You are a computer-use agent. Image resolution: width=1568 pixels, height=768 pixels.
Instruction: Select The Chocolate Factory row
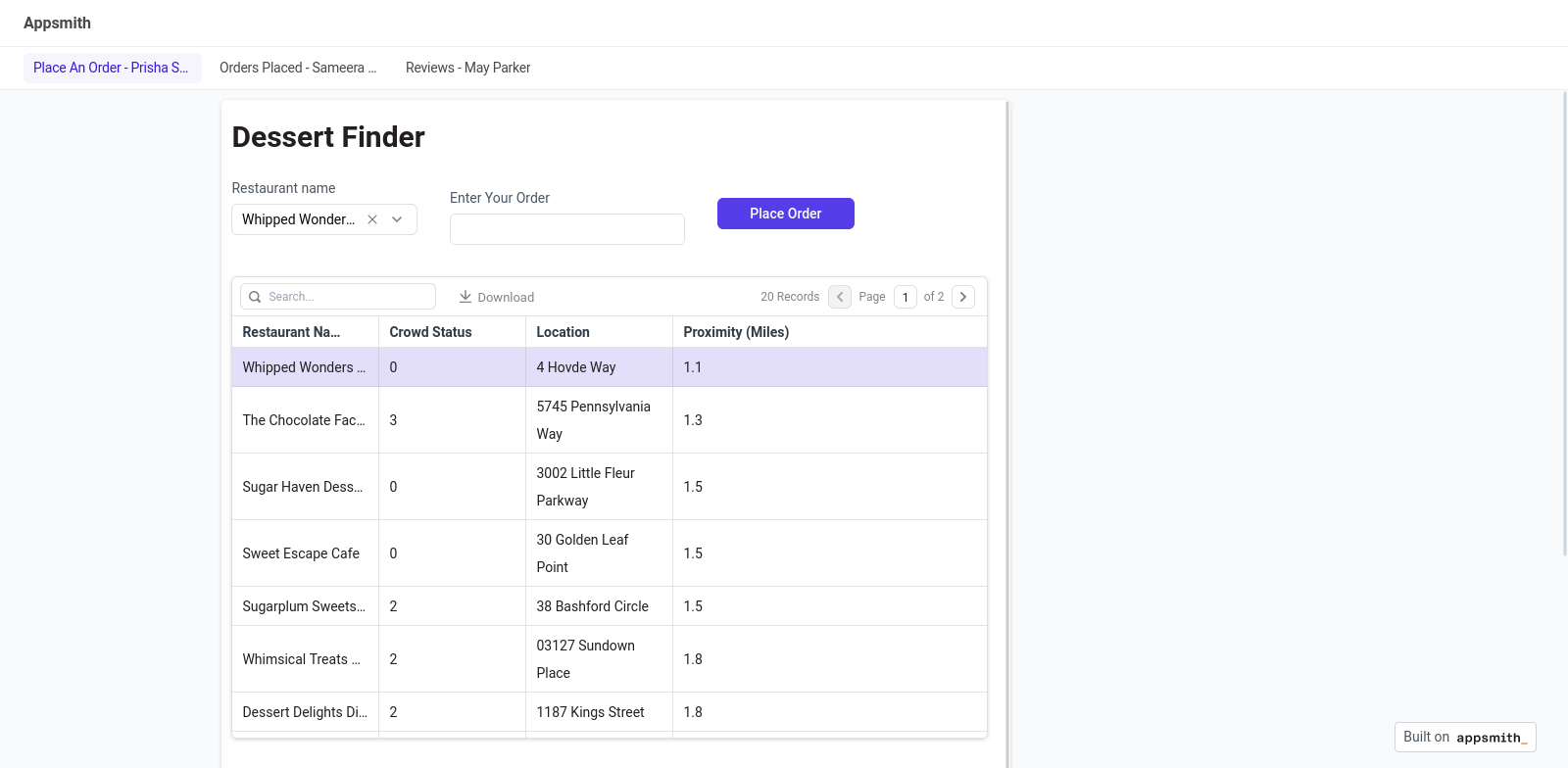[x=304, y=420]
